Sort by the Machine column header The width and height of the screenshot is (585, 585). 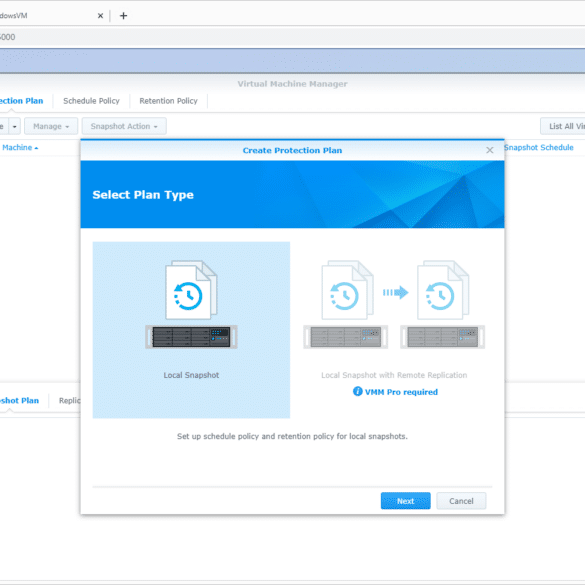tap(20, 147)
